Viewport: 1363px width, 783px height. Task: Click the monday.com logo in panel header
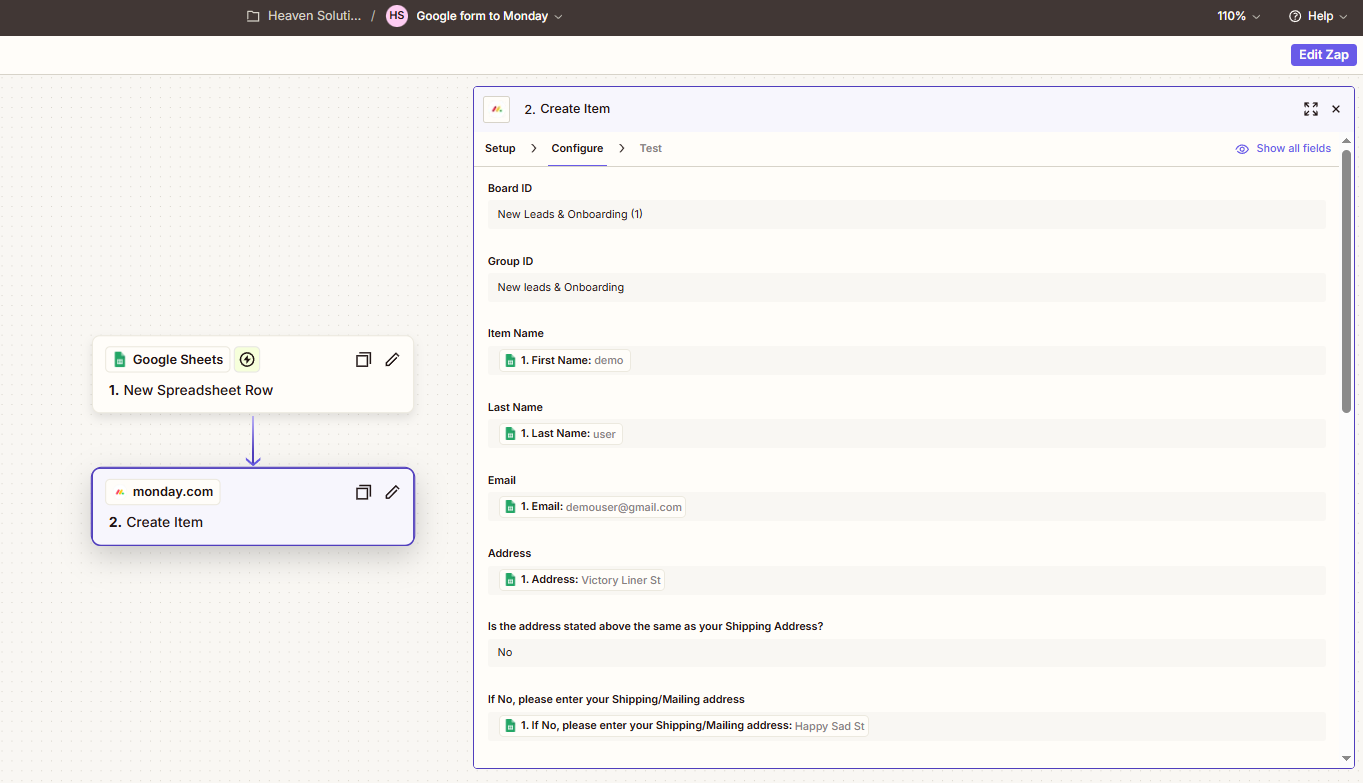[x=497, y=109]
